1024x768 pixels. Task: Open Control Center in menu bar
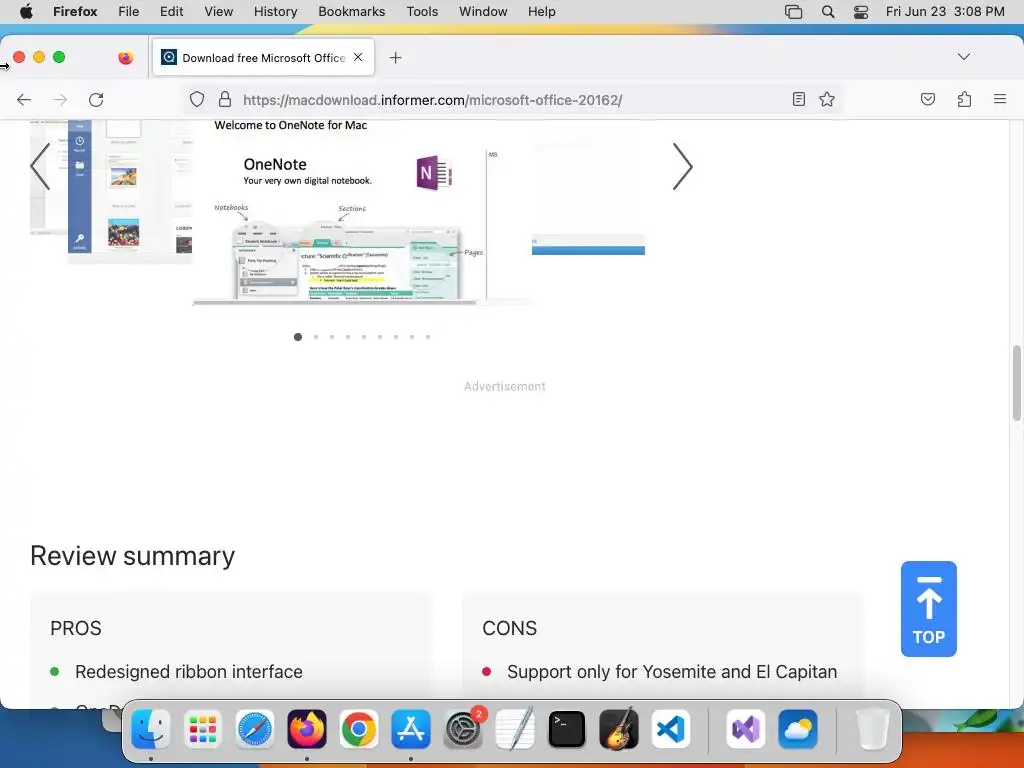pos(861,12)
